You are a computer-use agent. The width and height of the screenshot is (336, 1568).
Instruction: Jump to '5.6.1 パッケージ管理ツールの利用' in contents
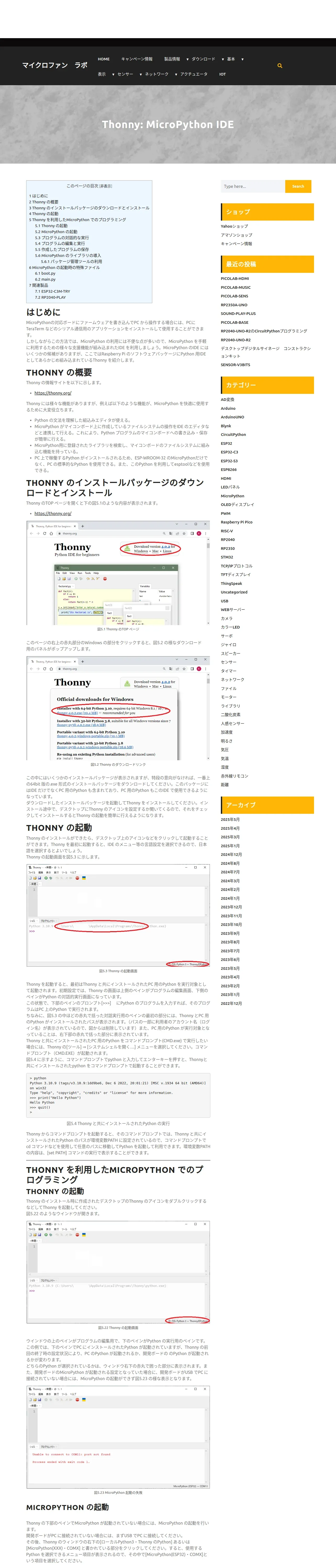[x=71, y=262]
